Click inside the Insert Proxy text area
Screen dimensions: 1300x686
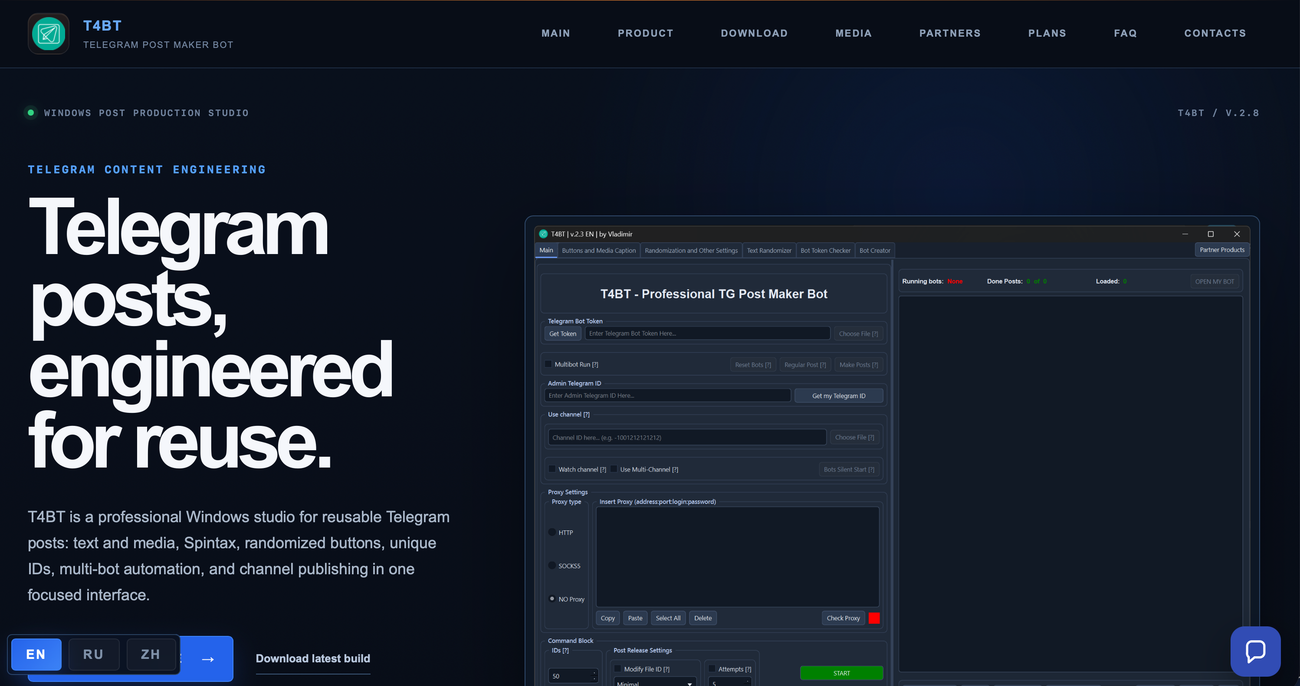point(738,556)
